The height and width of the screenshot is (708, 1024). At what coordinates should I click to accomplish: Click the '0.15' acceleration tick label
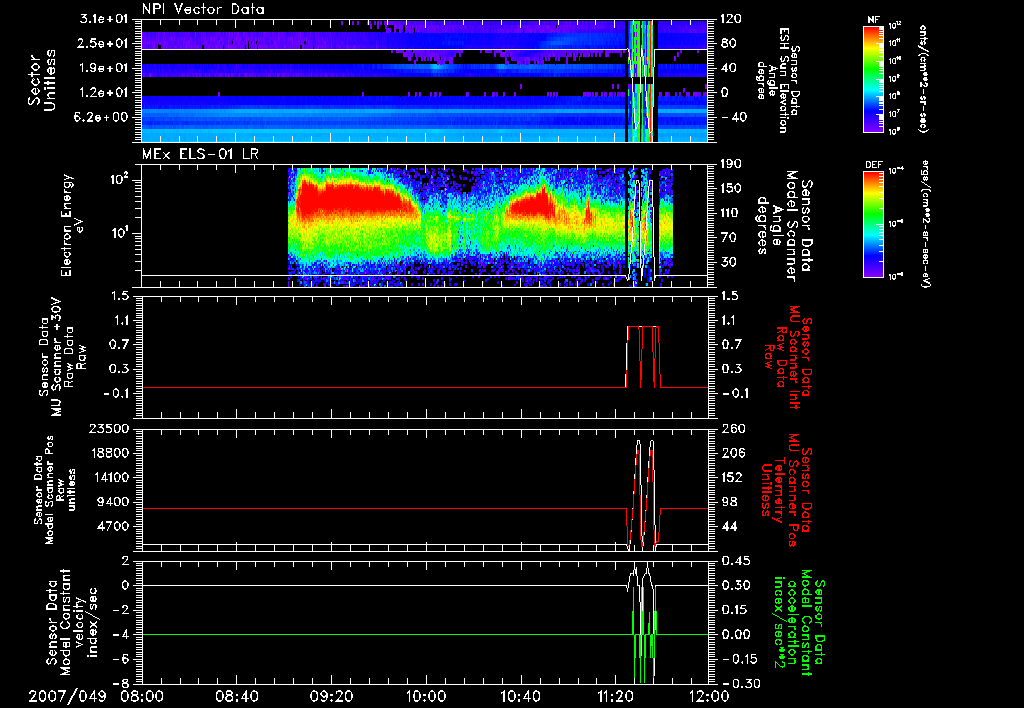[x=735, y=610]
